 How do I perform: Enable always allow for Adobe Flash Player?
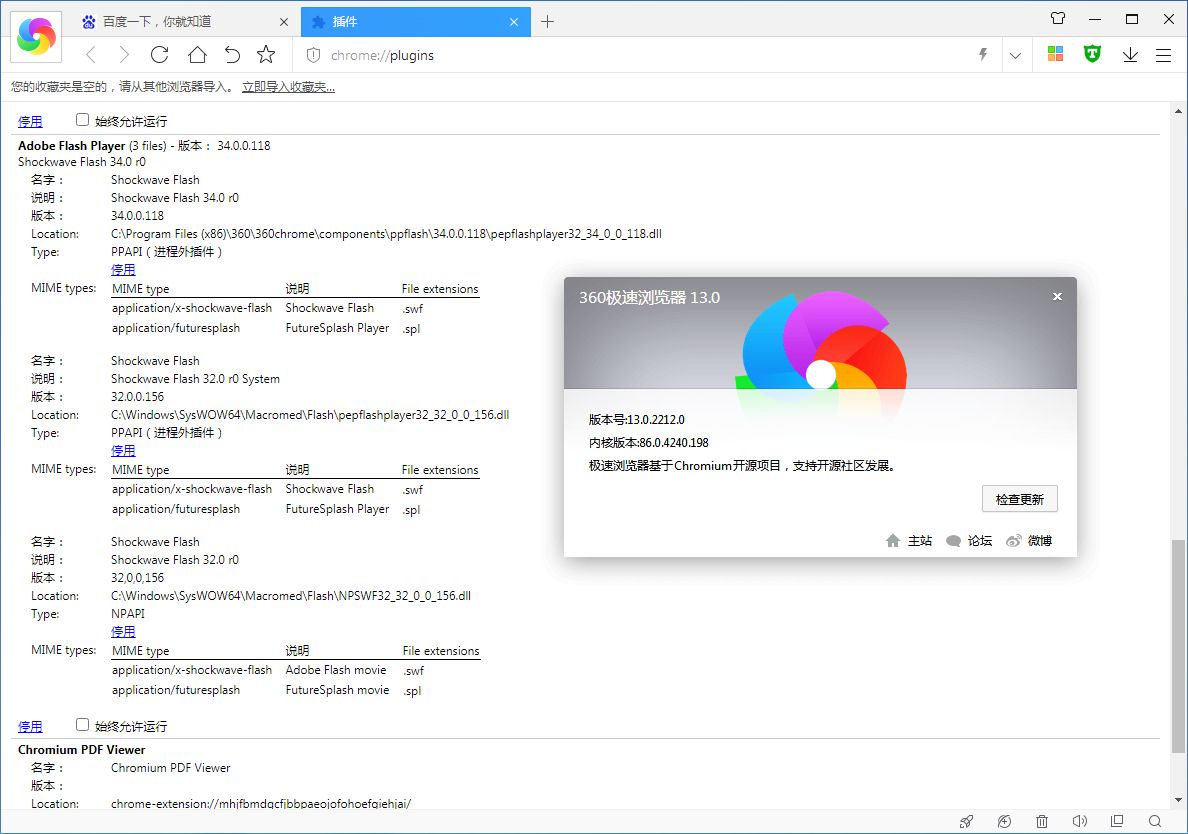83,120
